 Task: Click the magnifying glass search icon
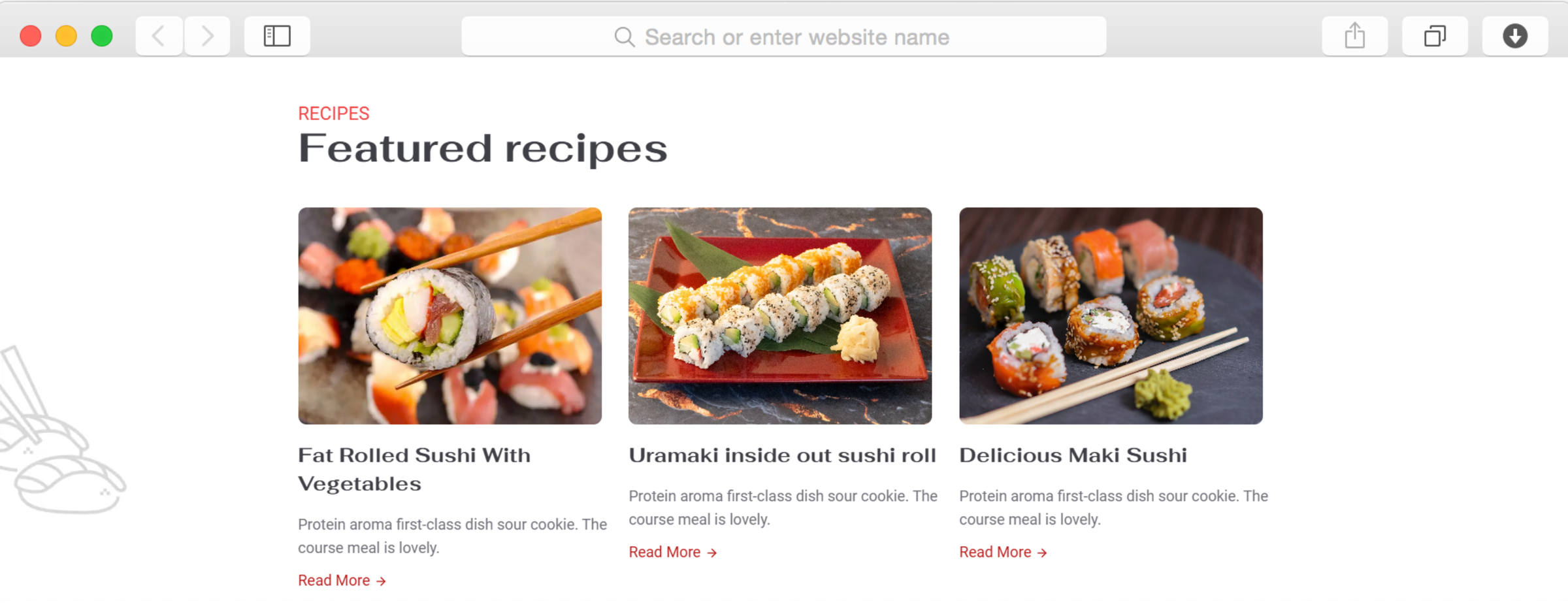click(x=624, y=37)
